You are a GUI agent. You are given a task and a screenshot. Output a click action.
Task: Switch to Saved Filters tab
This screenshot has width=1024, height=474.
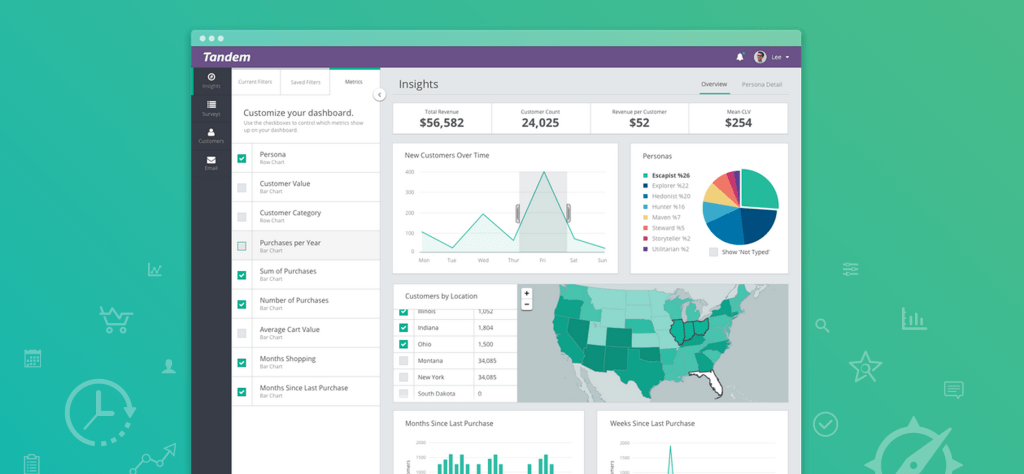coord(305,82)
